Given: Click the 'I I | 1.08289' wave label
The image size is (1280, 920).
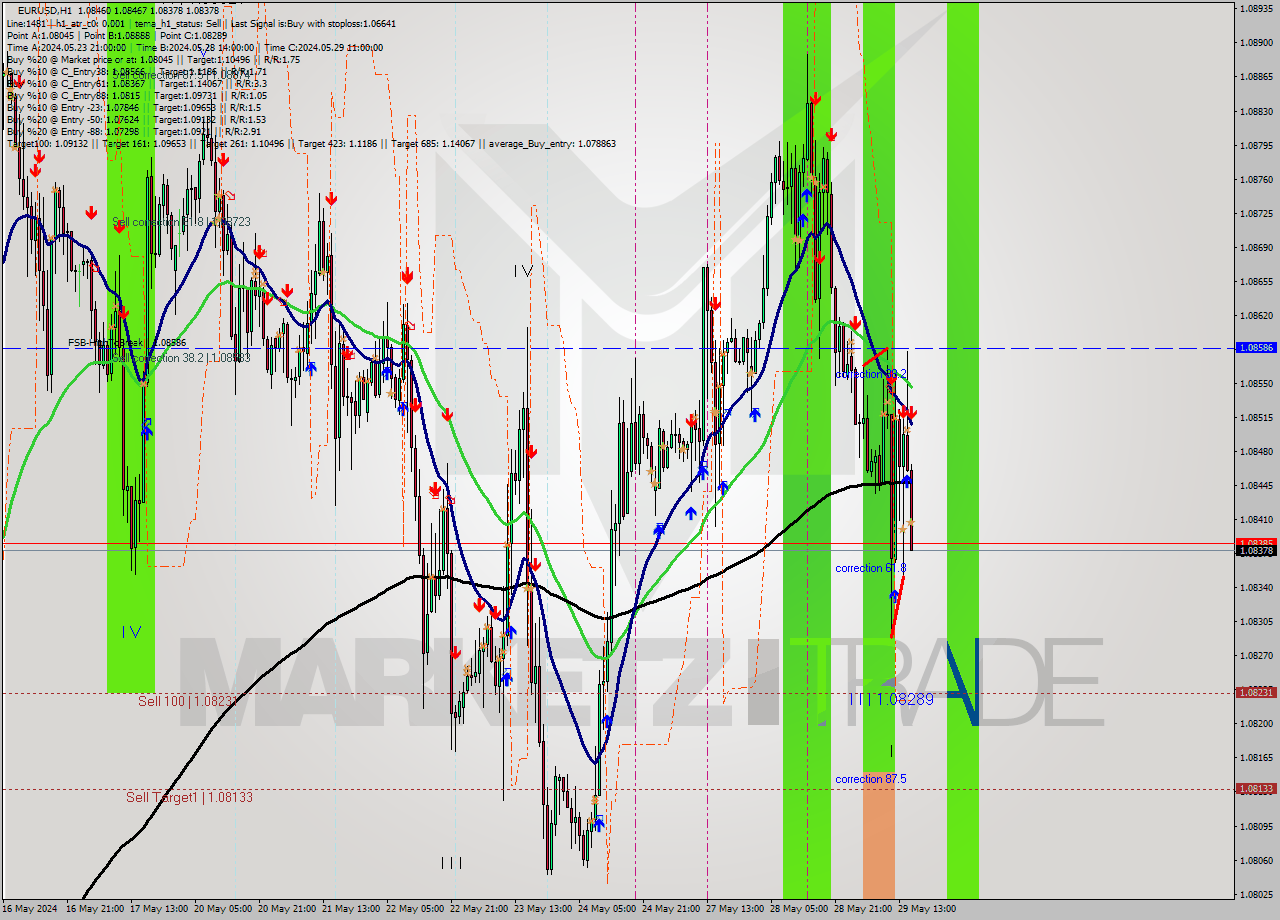Looking at the screenshot, I should pos(892,699).
